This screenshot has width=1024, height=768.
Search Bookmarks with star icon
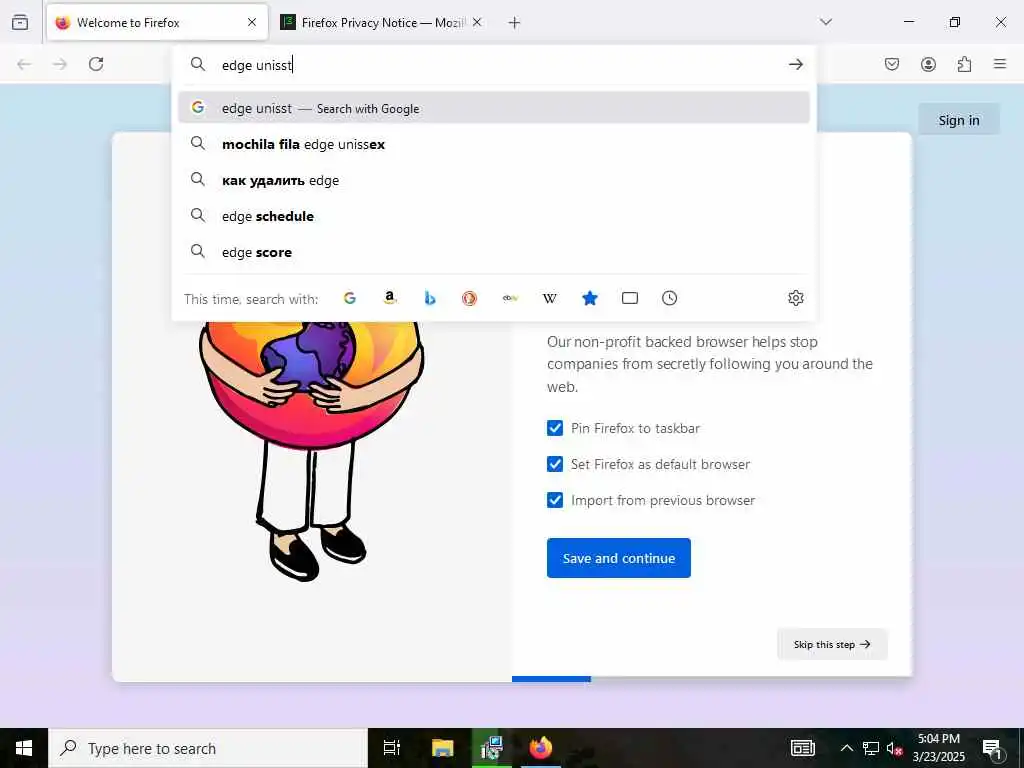[590, 298]
